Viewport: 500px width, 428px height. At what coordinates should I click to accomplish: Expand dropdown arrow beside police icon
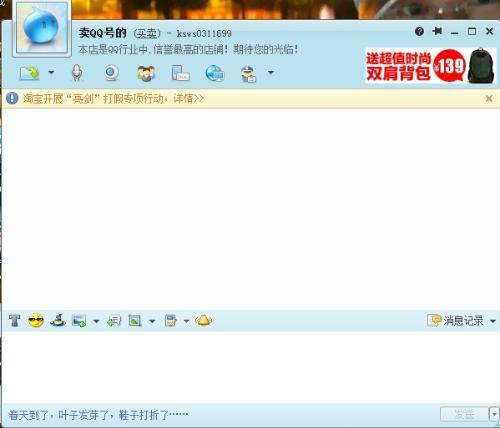tap(271, 72)
